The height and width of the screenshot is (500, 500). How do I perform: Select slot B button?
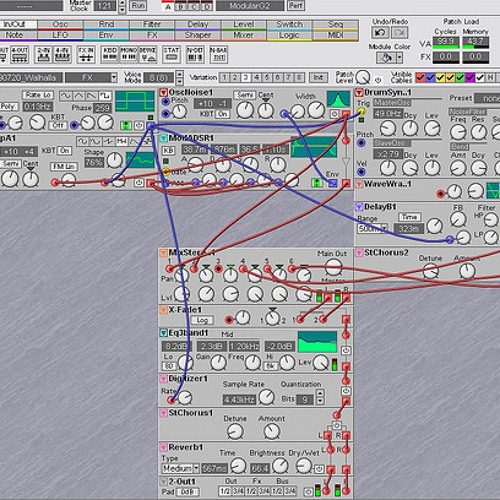pos(181,7)
